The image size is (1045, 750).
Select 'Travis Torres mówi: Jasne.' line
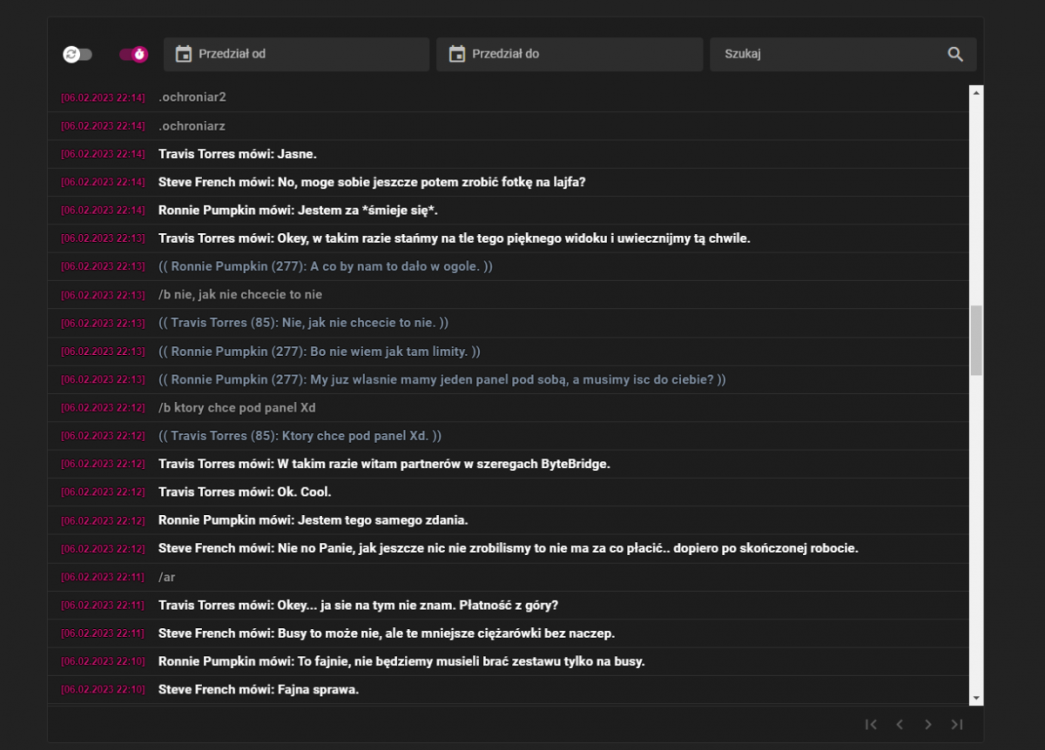pyautogui.click(x=508, y=154)
